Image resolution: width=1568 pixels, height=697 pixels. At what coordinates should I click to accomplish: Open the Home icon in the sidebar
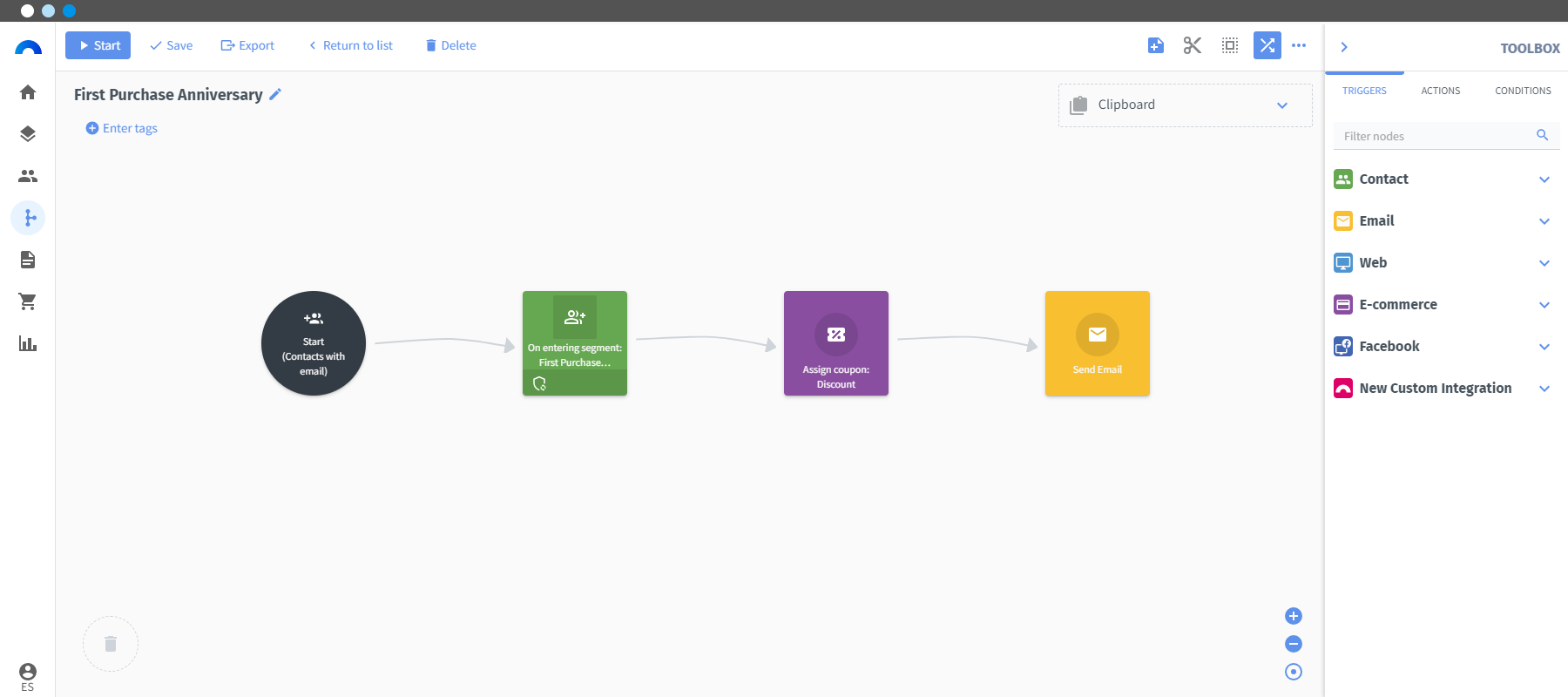[28, 92]
